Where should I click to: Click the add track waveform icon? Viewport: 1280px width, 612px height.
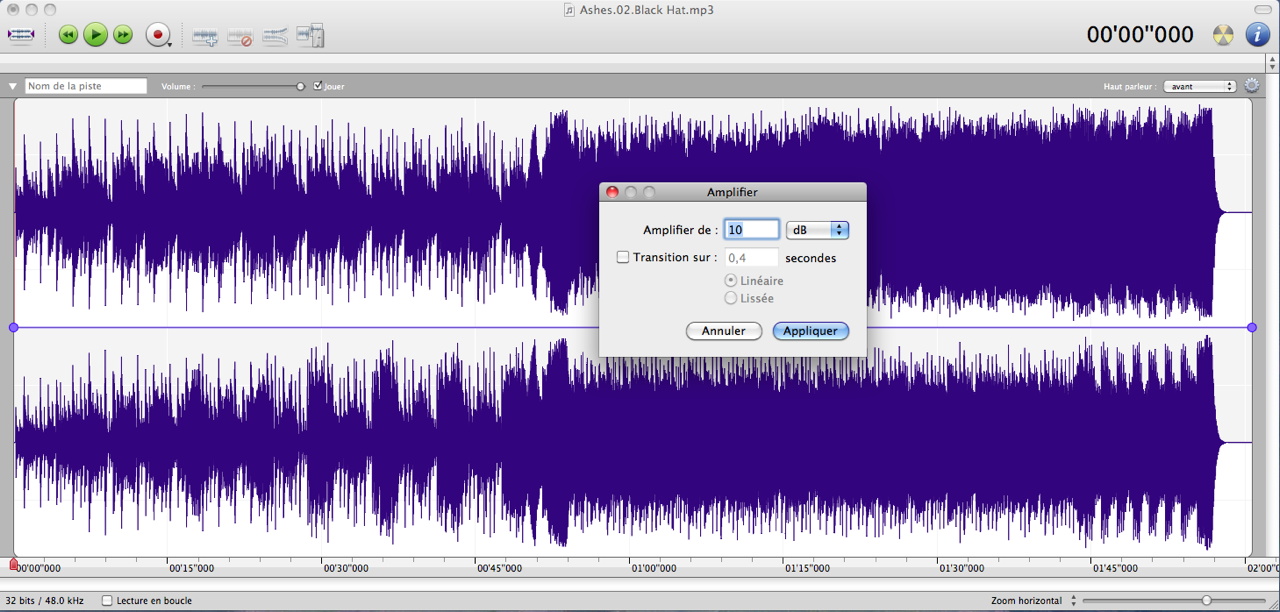[x=205, y=37]
